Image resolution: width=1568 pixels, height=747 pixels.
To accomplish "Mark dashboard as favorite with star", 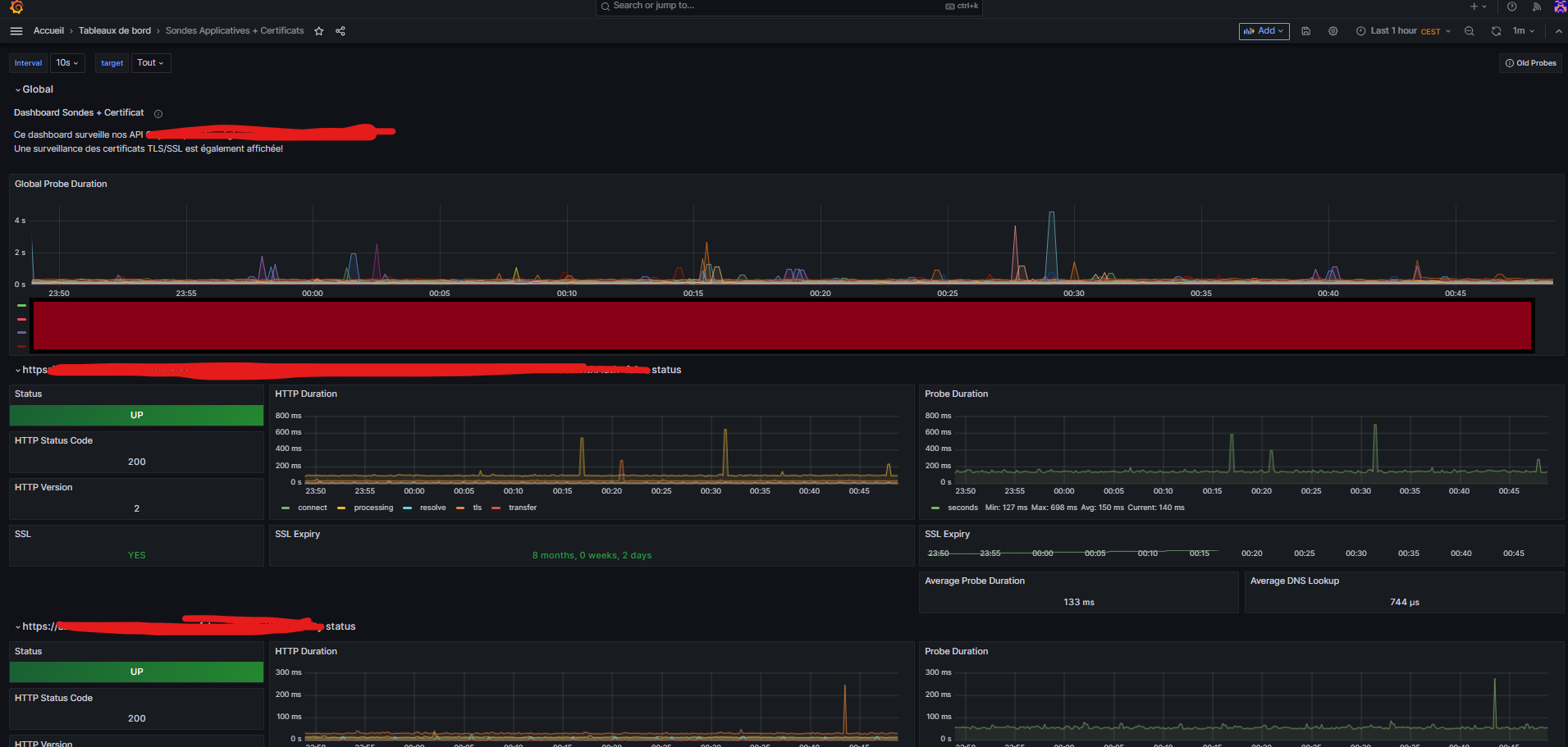I will click(319, 31).
